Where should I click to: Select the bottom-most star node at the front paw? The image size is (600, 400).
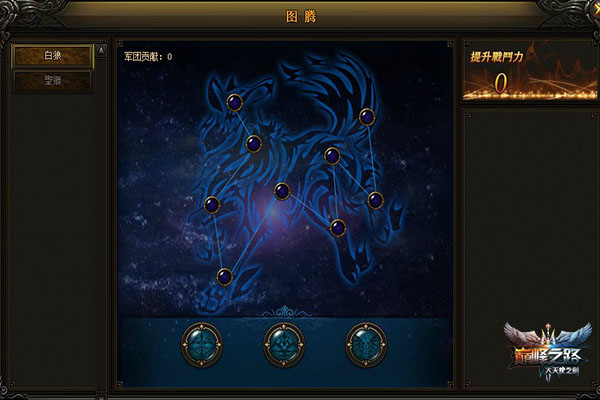(x=225, y=276)
